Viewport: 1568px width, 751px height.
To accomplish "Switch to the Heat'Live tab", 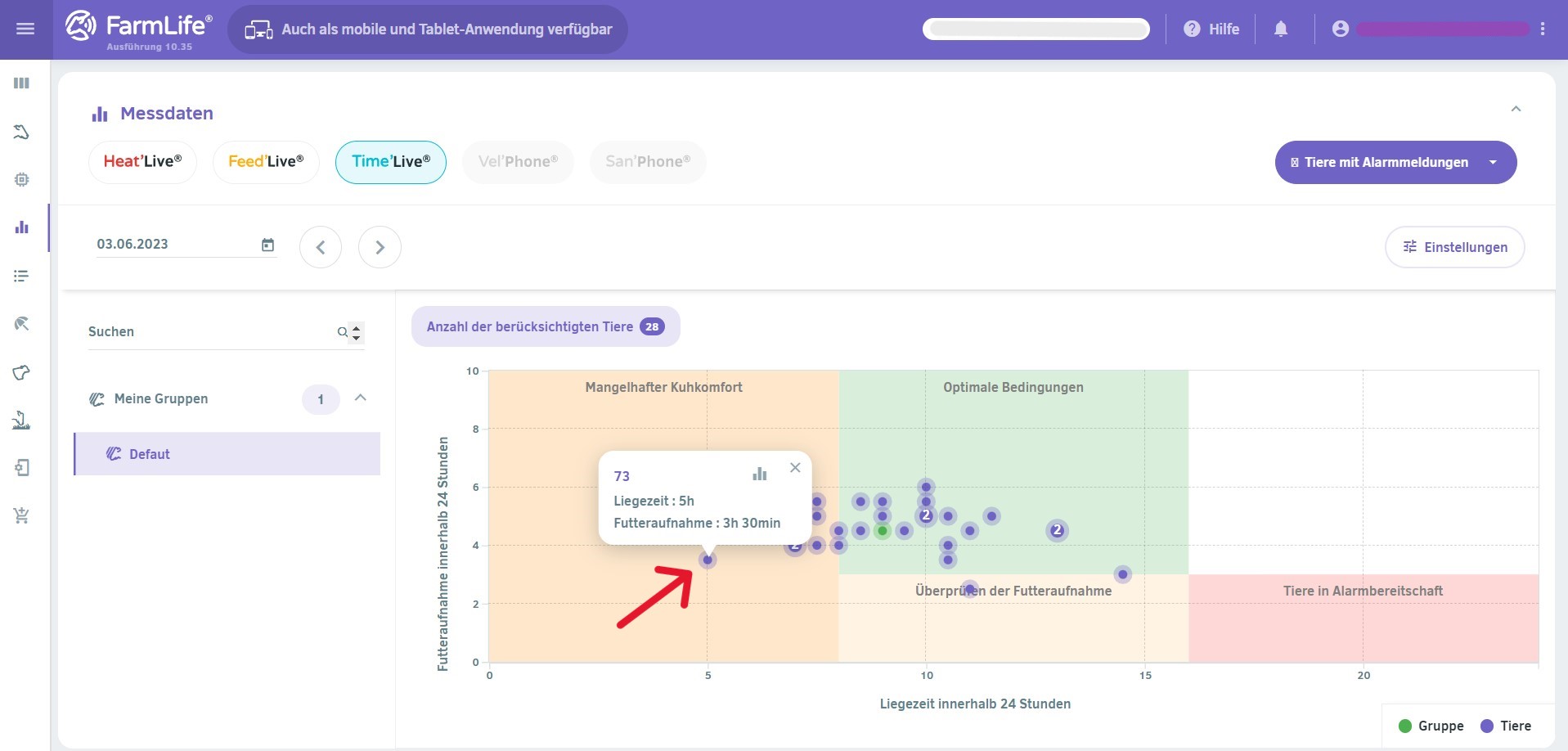I will (142, 162).
